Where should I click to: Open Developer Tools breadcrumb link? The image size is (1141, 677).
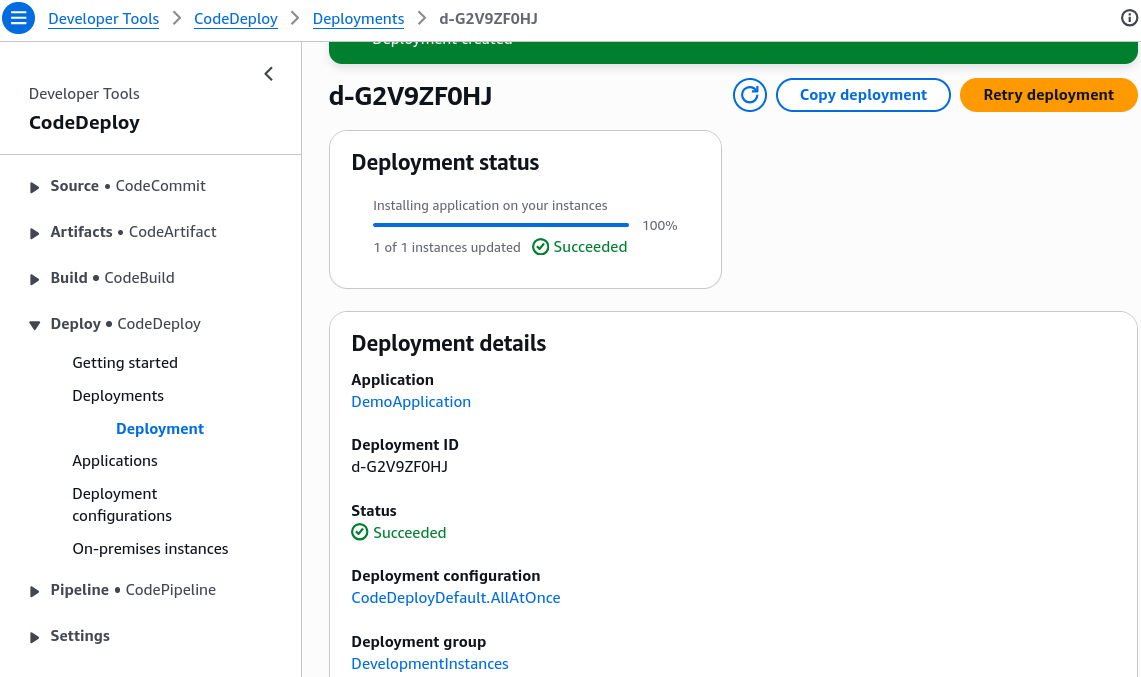tap(103, 19)
